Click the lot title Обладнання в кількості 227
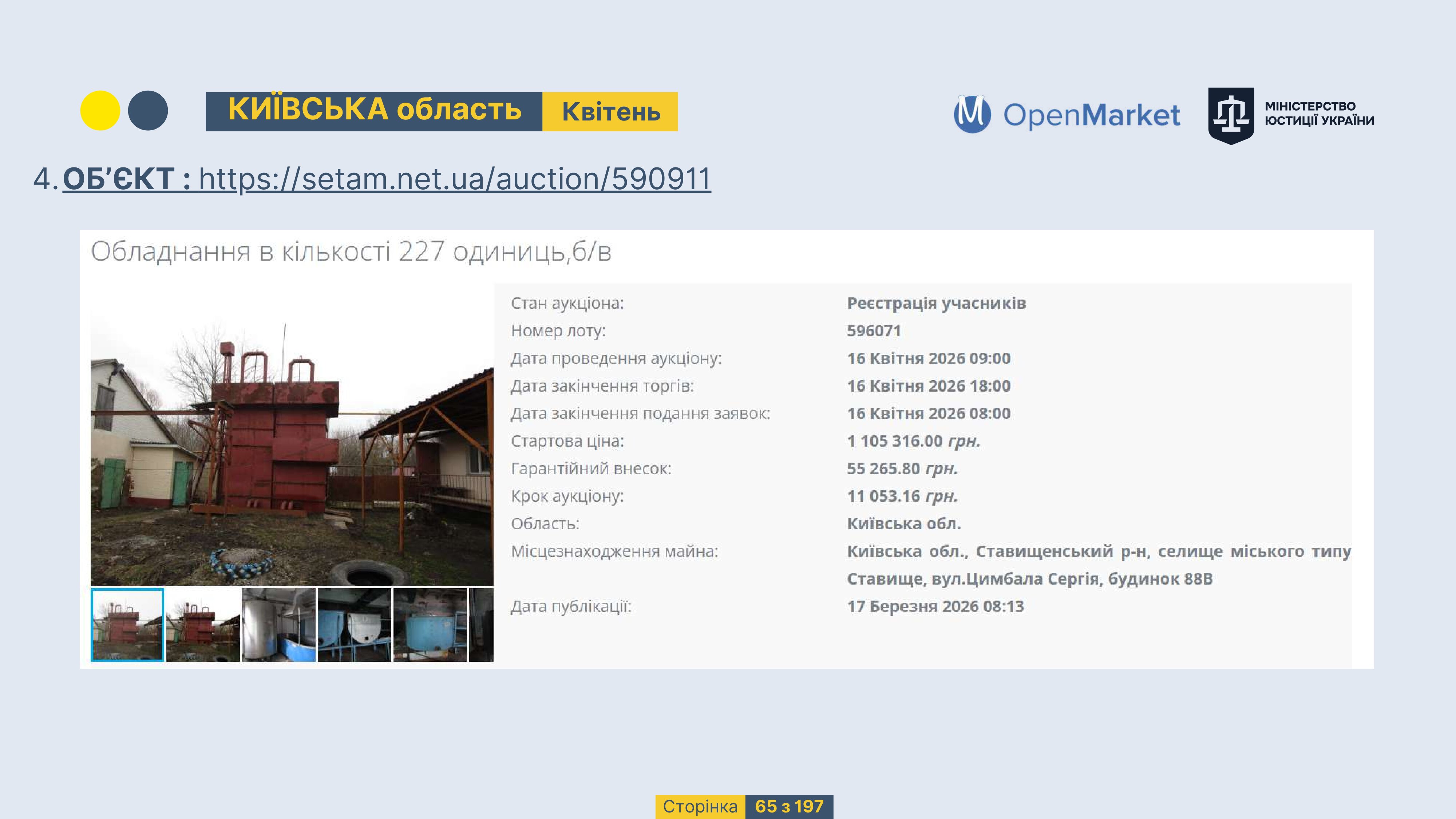The image size is (1456, 819). pos(351,252)
